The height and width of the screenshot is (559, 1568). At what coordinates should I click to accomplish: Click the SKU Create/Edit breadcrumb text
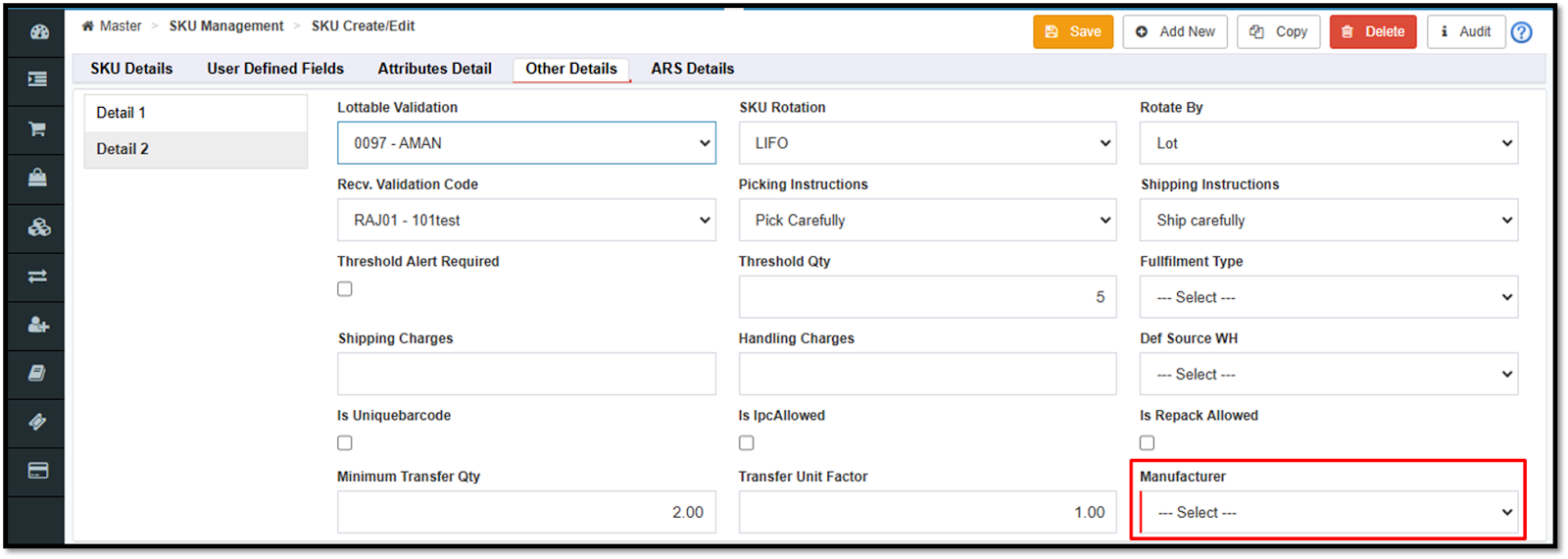tap(363, 26)
